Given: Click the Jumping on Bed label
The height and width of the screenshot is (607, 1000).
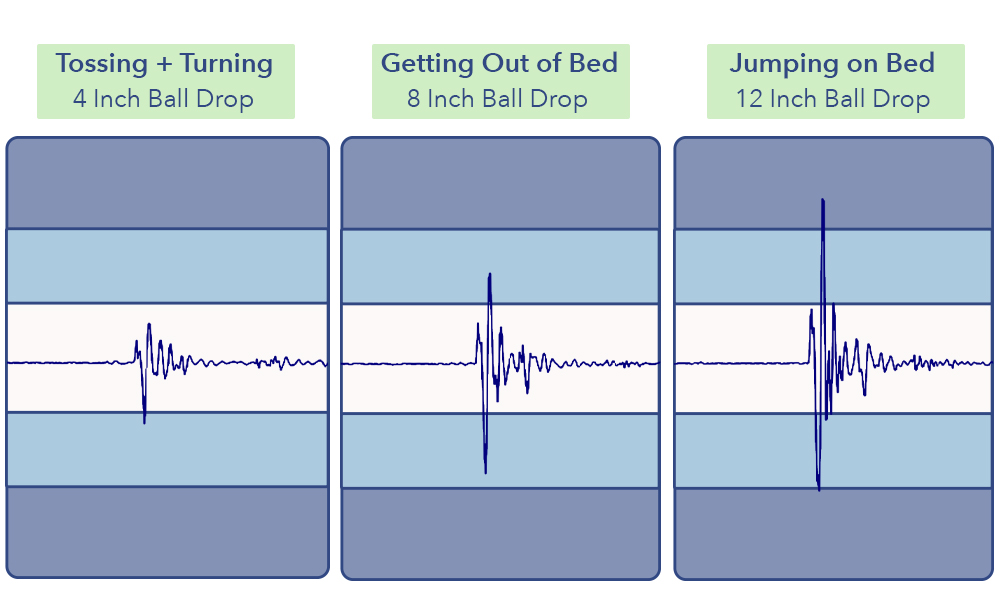Looking at the screenshot, I should pos(832,63).
